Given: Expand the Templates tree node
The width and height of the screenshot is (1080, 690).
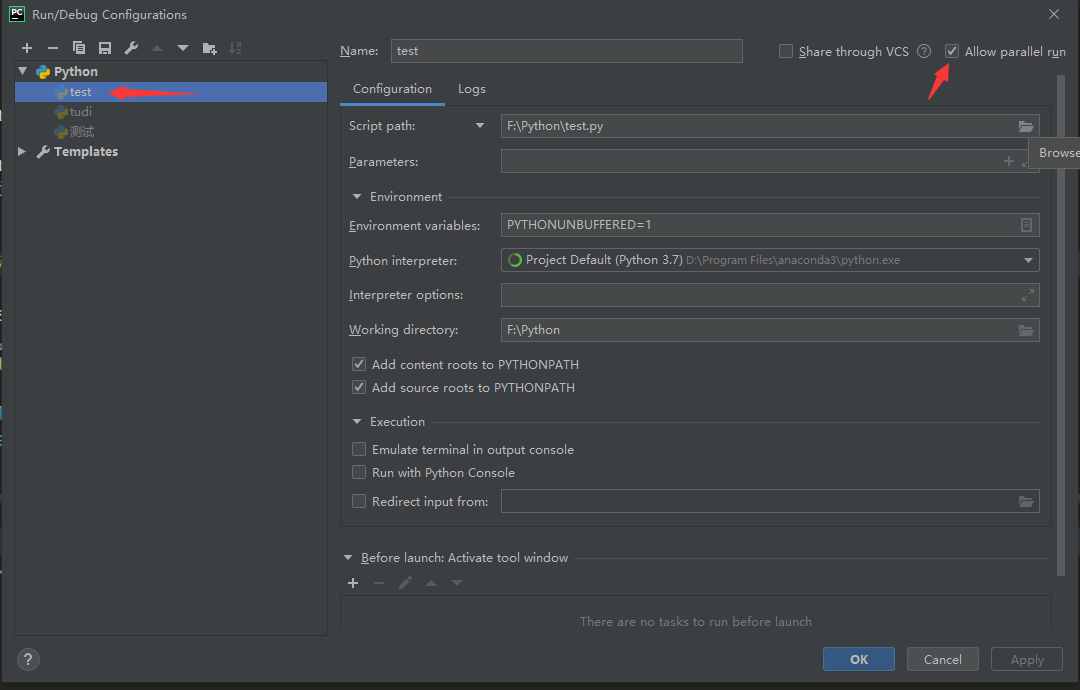Looking at the screenshot, I should (x=22, y=152).
